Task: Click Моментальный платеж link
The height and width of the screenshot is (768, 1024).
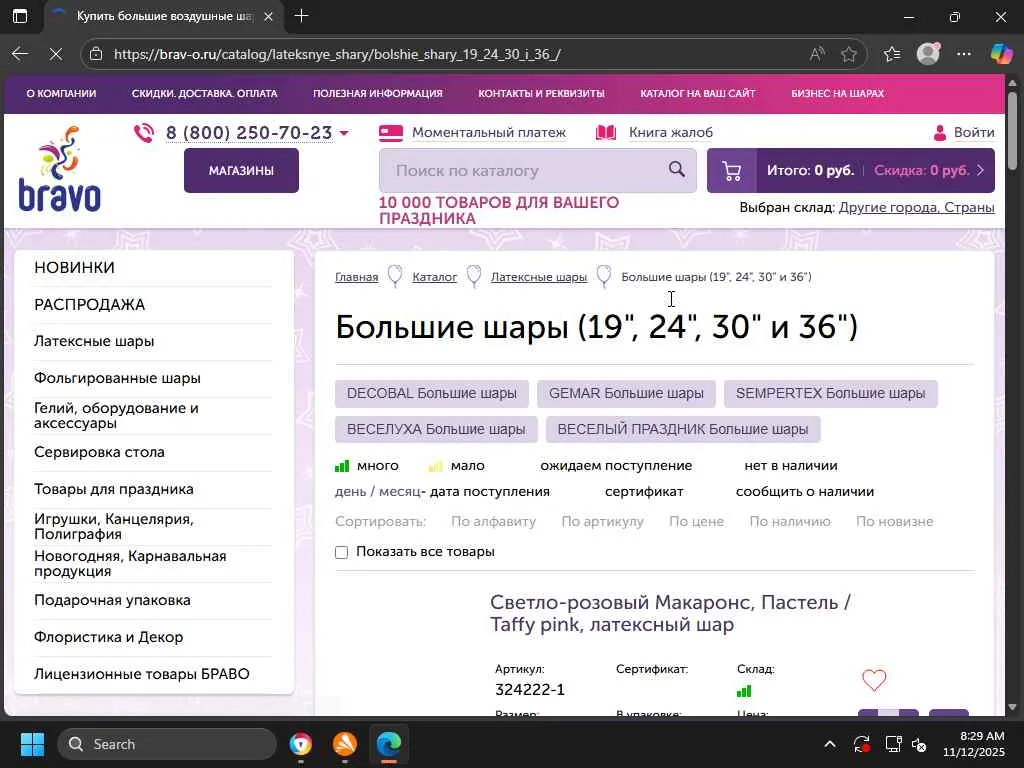Action: [x=488, y=133]
